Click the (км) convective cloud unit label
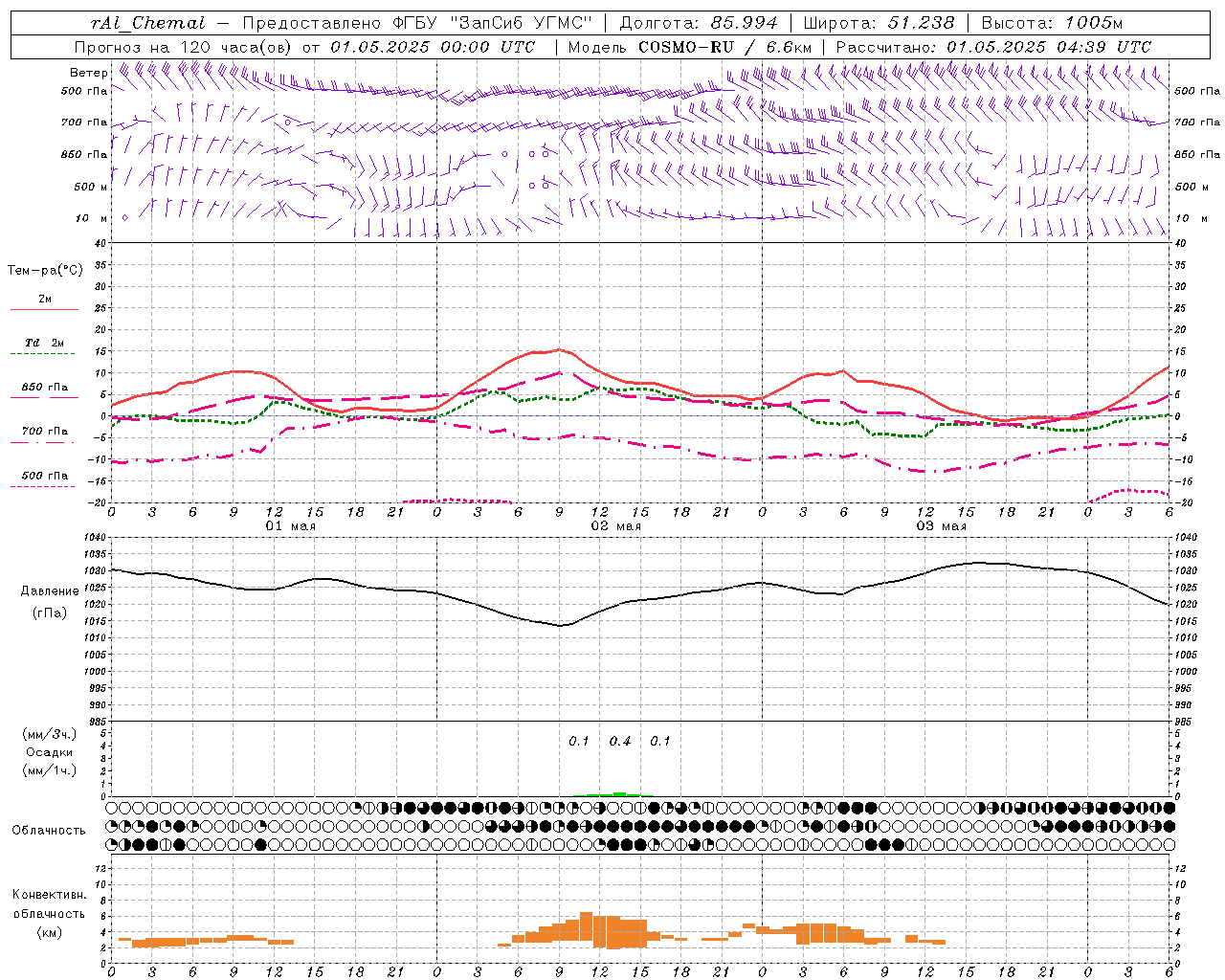 (49, 932)
